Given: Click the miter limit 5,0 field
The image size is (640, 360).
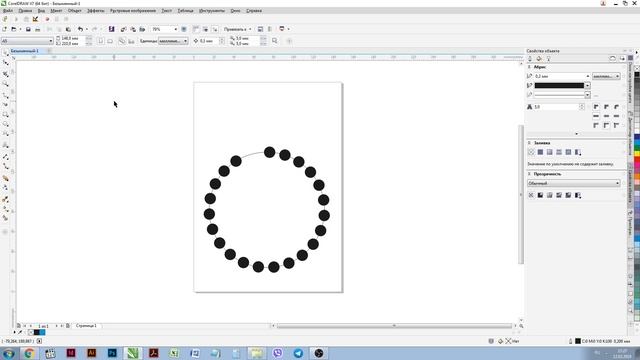Looking at the screenshot, I should click(557, 107).
